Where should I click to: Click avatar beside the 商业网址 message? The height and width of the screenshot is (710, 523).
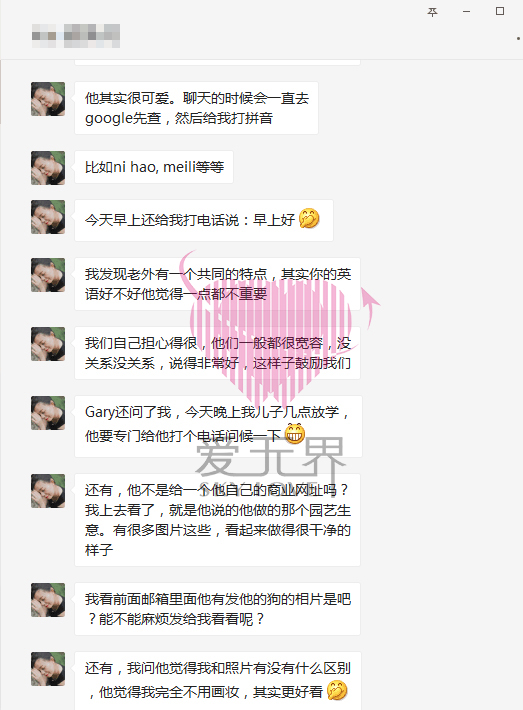point(48,491)
